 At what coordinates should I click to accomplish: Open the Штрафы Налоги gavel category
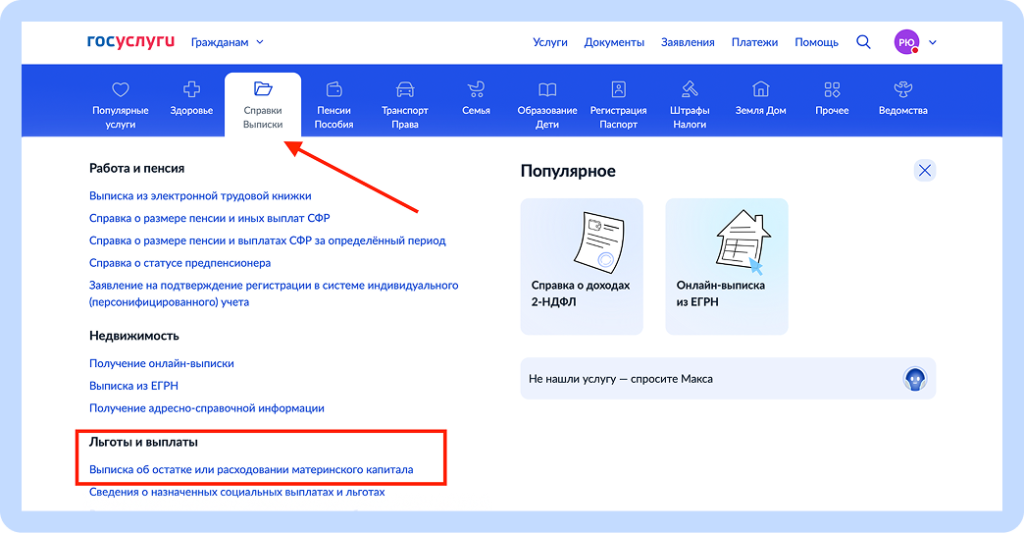point(690,105)
